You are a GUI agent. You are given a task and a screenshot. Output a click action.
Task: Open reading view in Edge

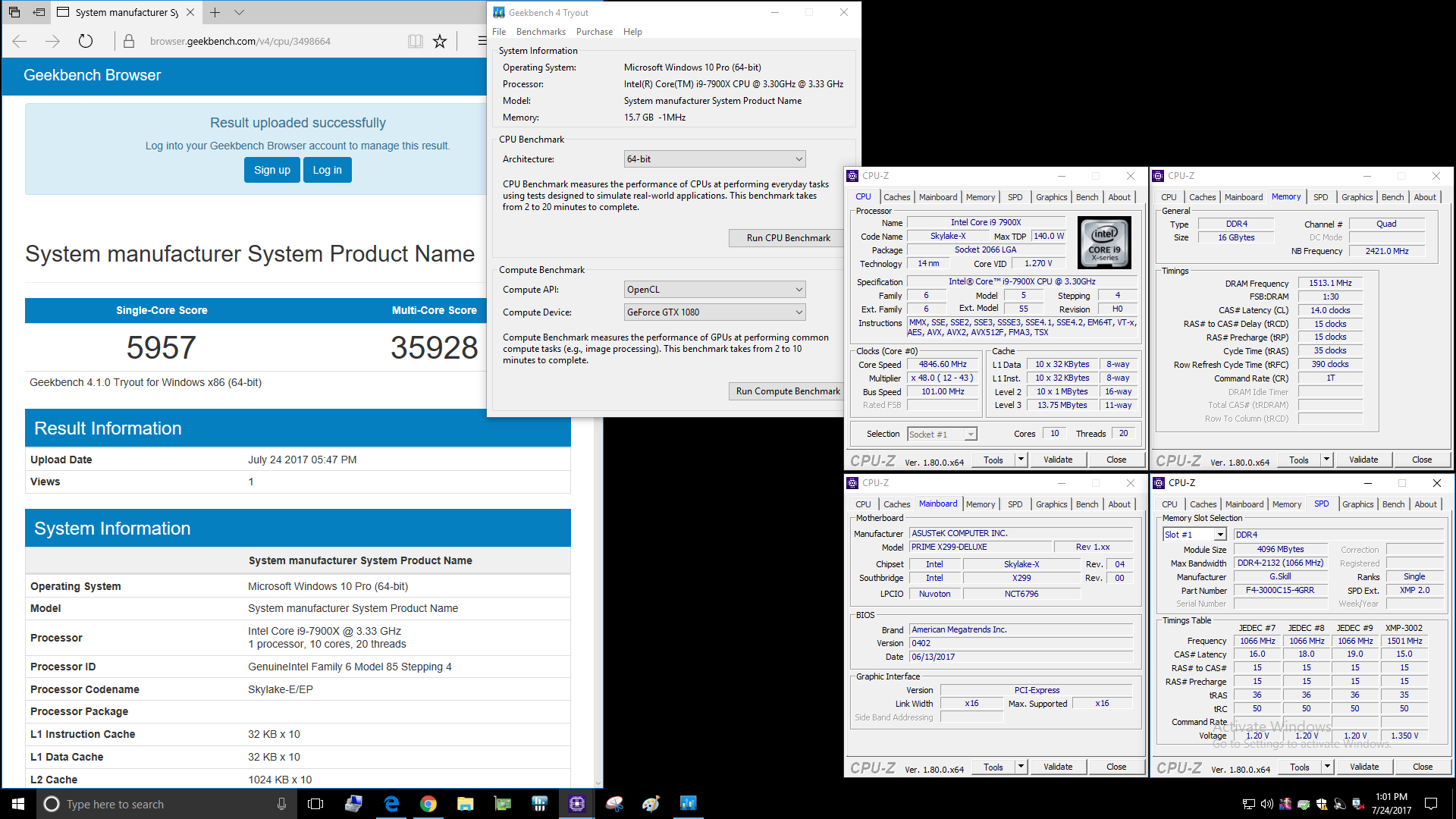coord(415,41)
